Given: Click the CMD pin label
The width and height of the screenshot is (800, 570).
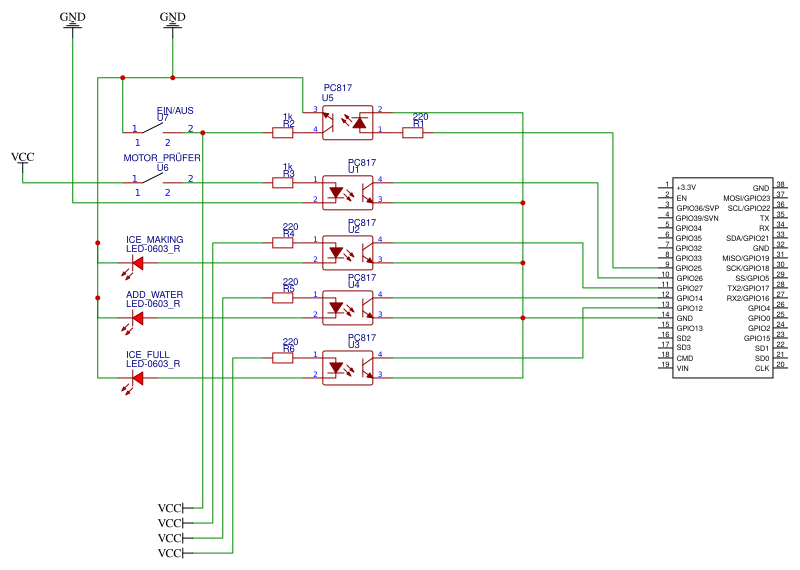Looking at the screenshot, I should (685, 358).
